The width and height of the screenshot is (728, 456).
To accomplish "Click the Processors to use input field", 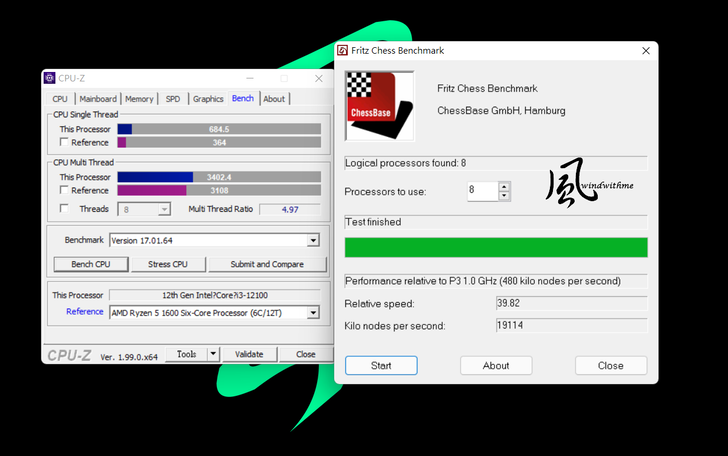I will tap(482, 191).
